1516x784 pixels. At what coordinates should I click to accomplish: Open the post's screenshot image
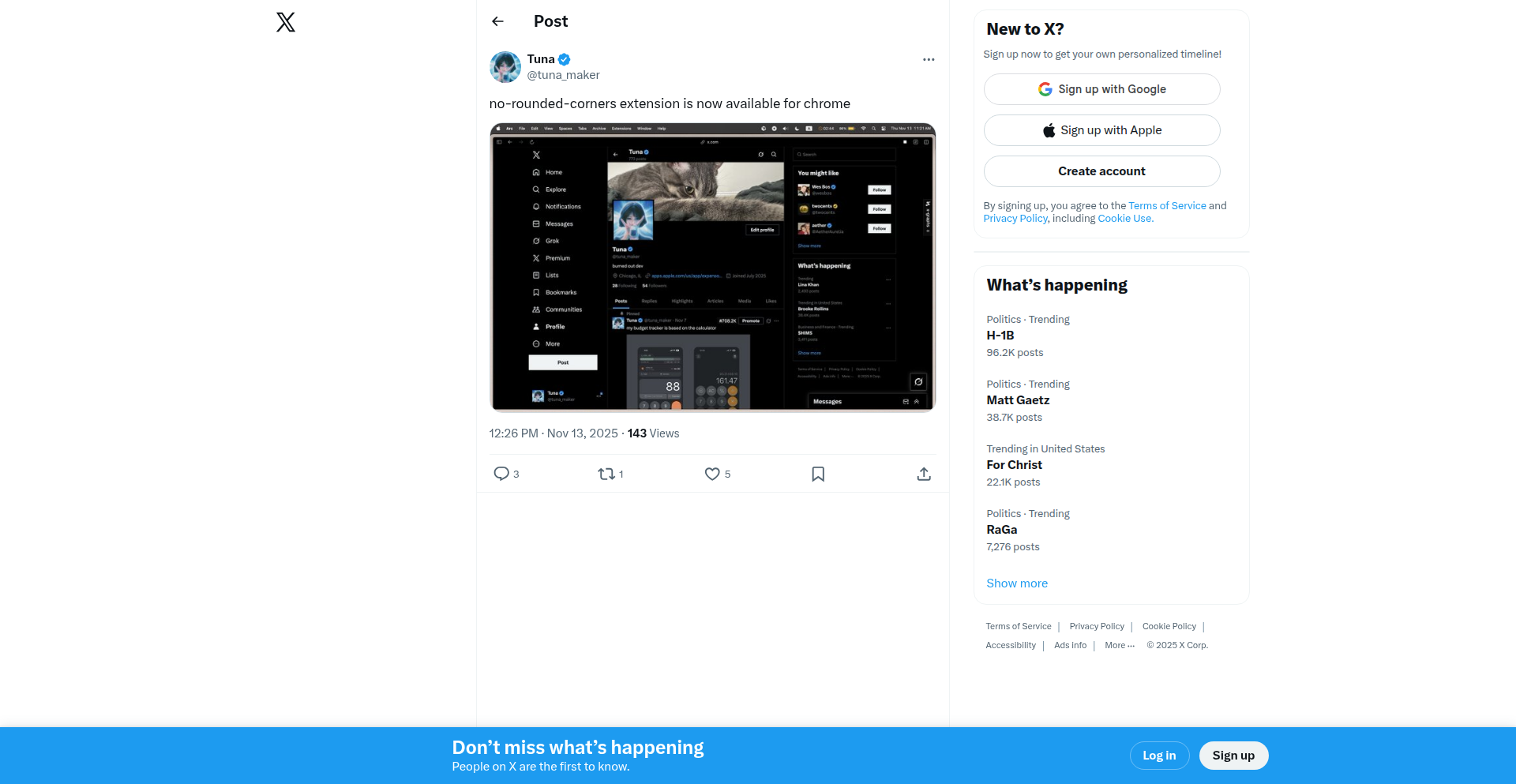[x=713, y=267]
